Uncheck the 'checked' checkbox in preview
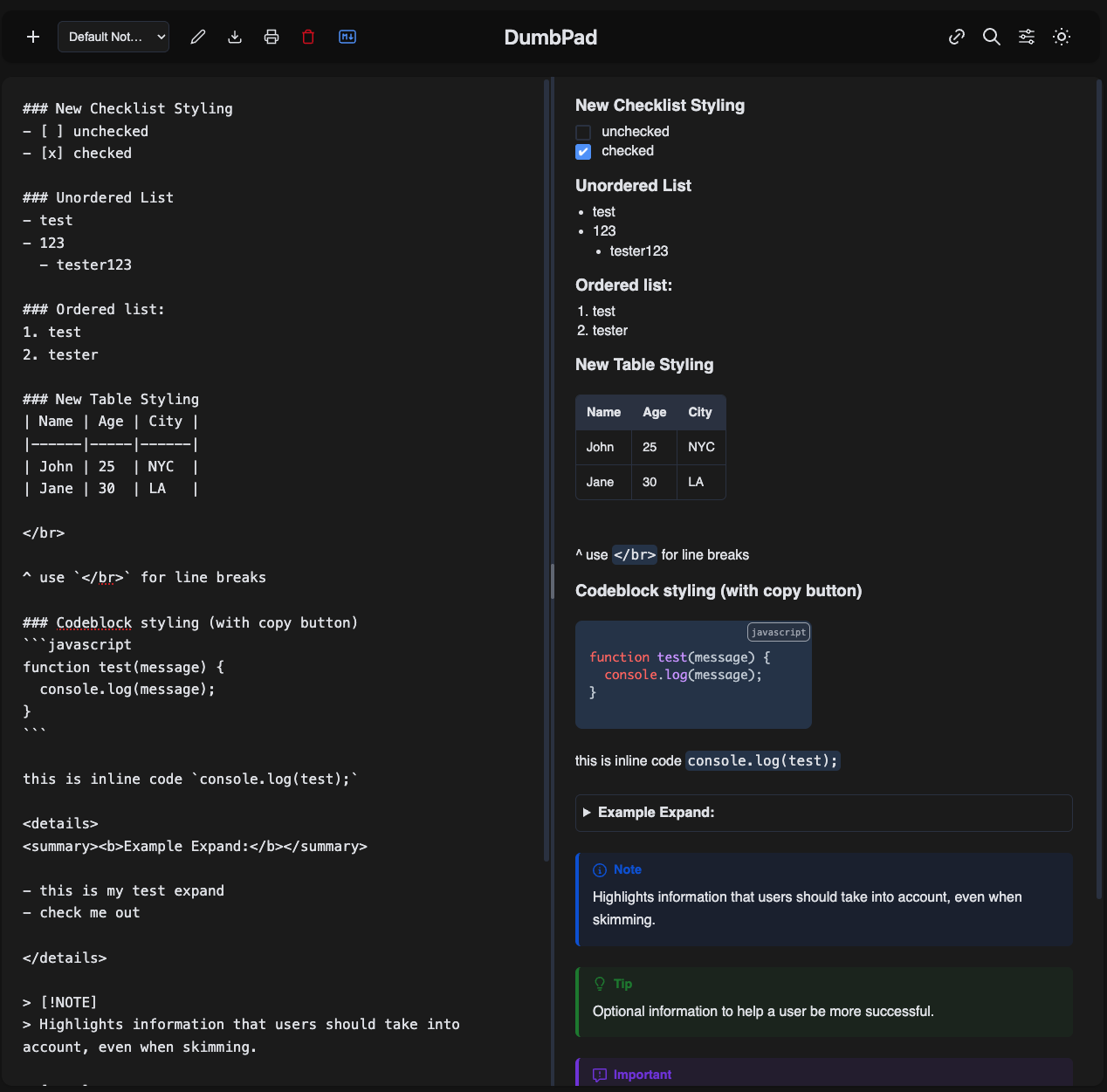This screenshot has height=1092, width=1107. 583,152
